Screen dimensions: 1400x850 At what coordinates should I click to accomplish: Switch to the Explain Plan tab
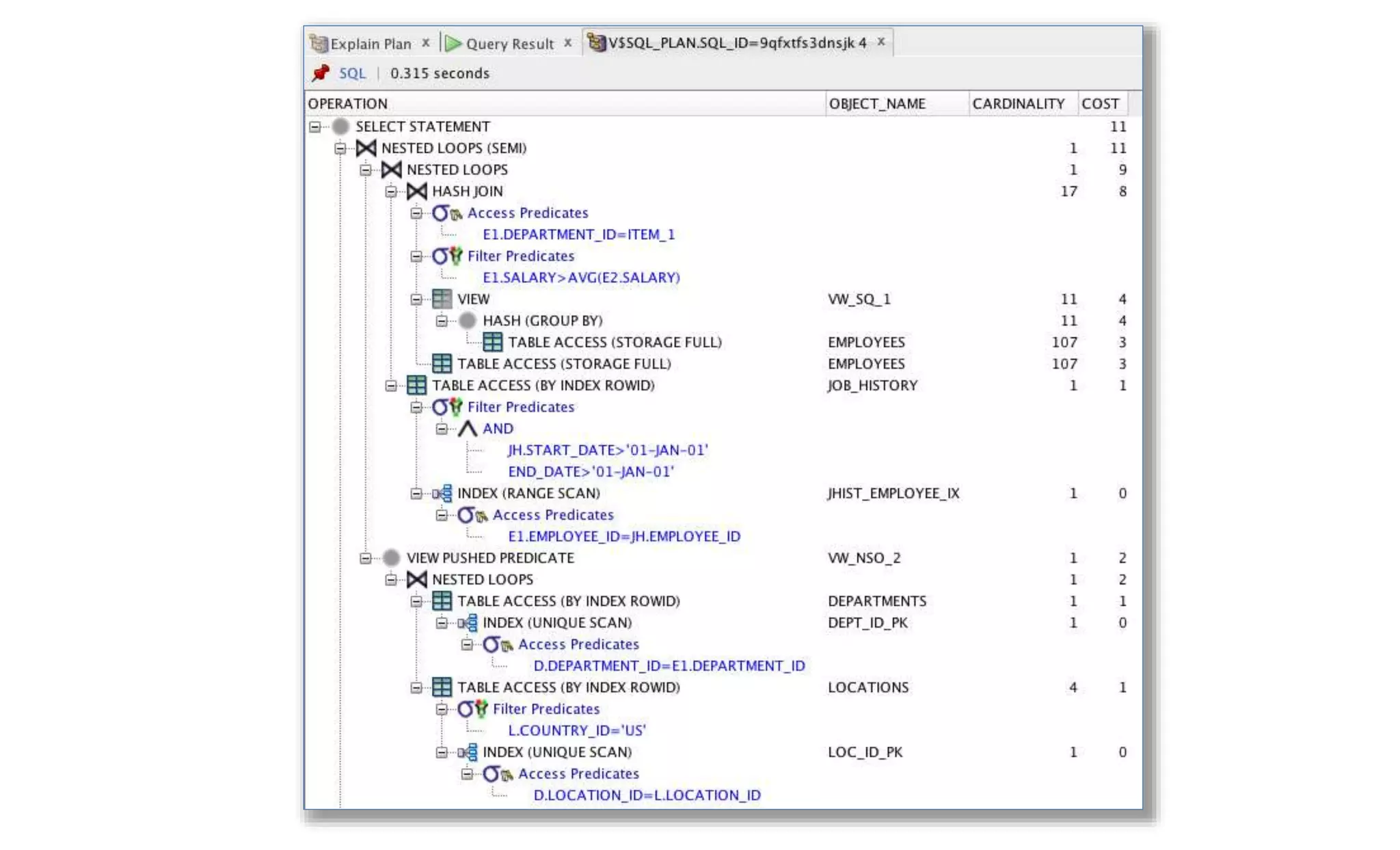point(370,44)
